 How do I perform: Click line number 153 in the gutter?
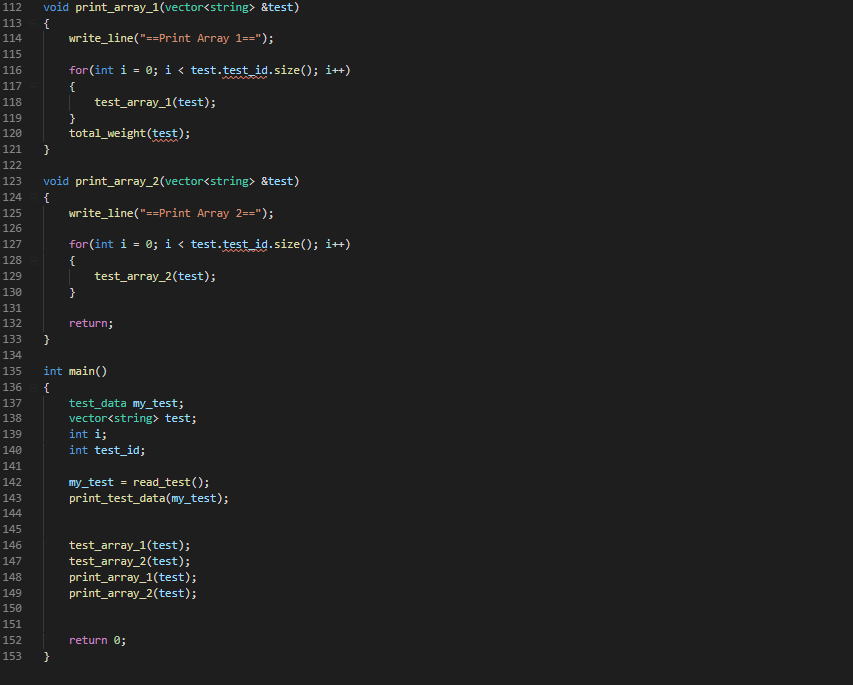(x=12, y=656)
